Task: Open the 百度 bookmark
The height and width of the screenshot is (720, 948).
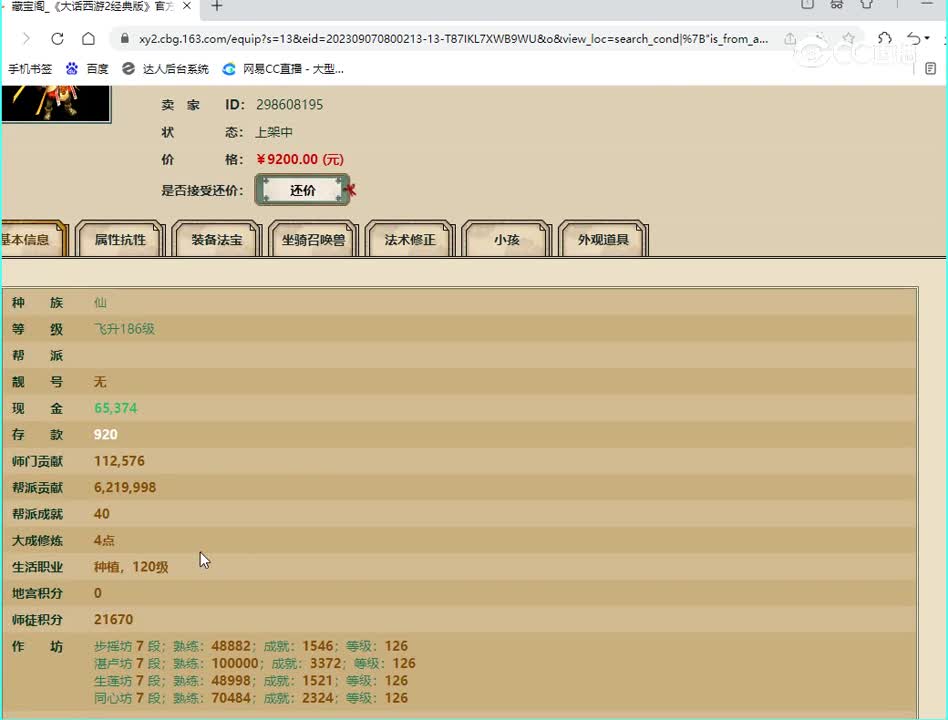Action: tap(88, 69)
